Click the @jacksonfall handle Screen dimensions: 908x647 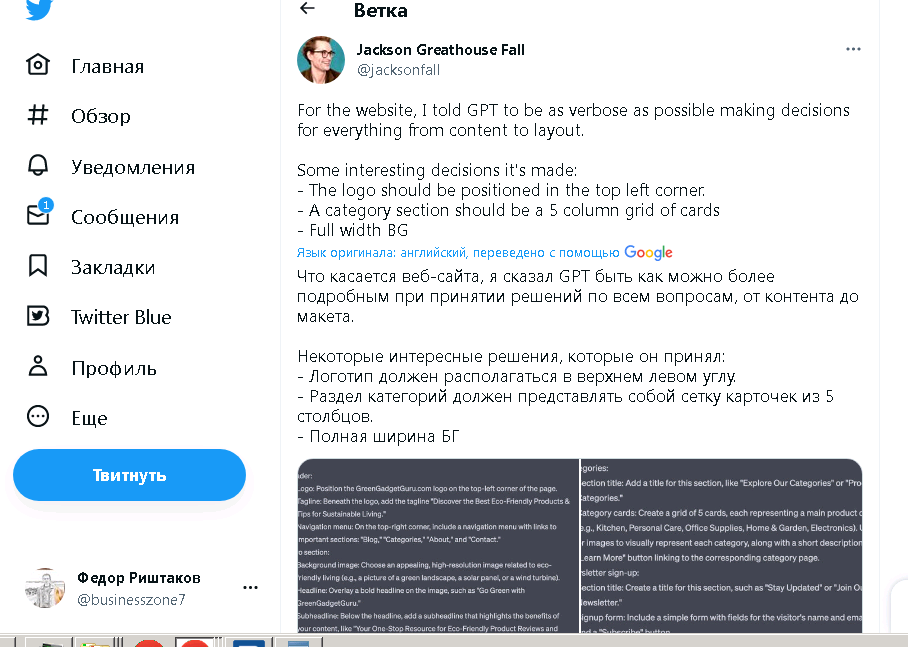point(398,70)
